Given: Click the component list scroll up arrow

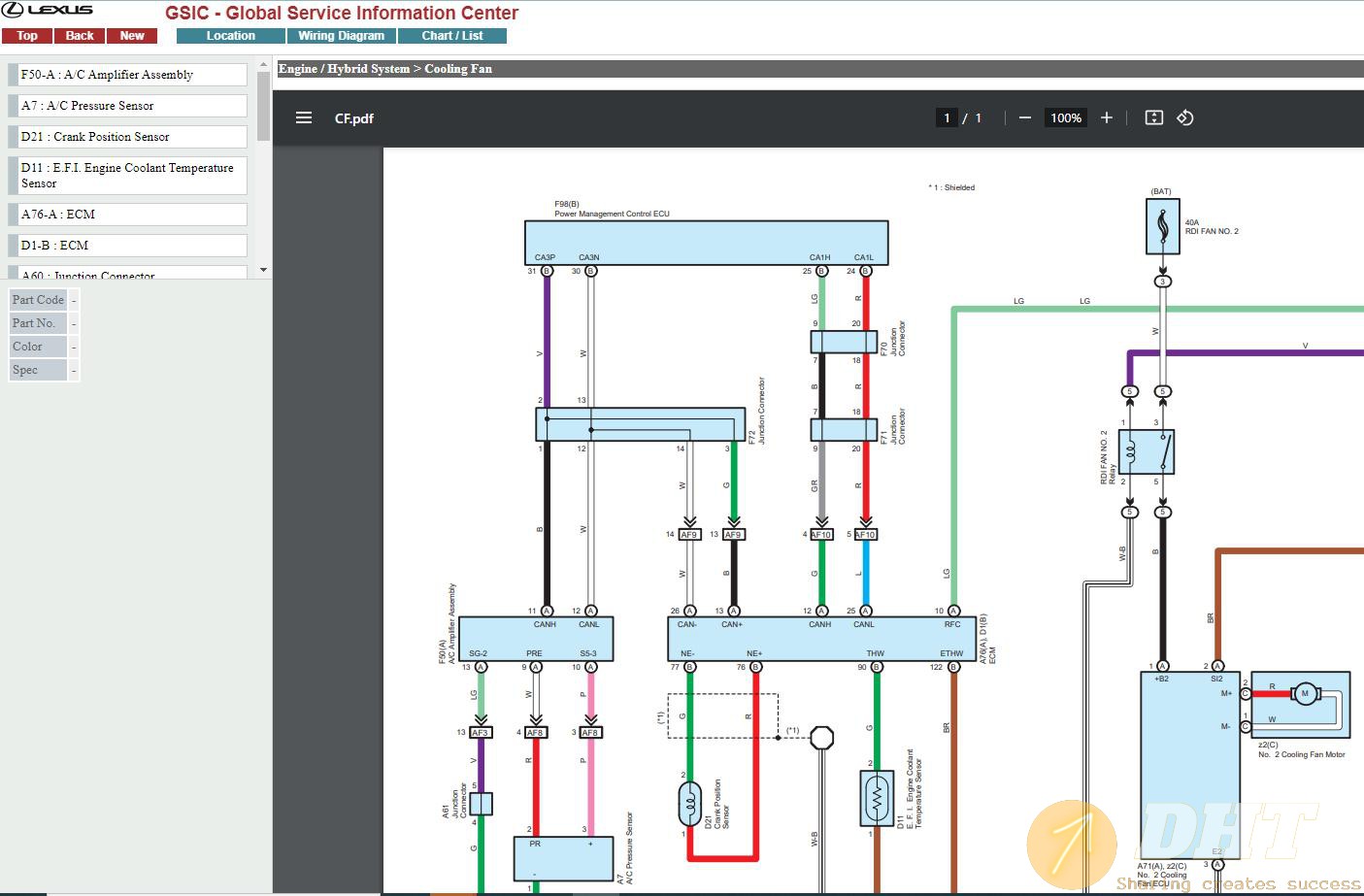Looking at the screenshot, I should pyautogui.click(x=264, y=65).
